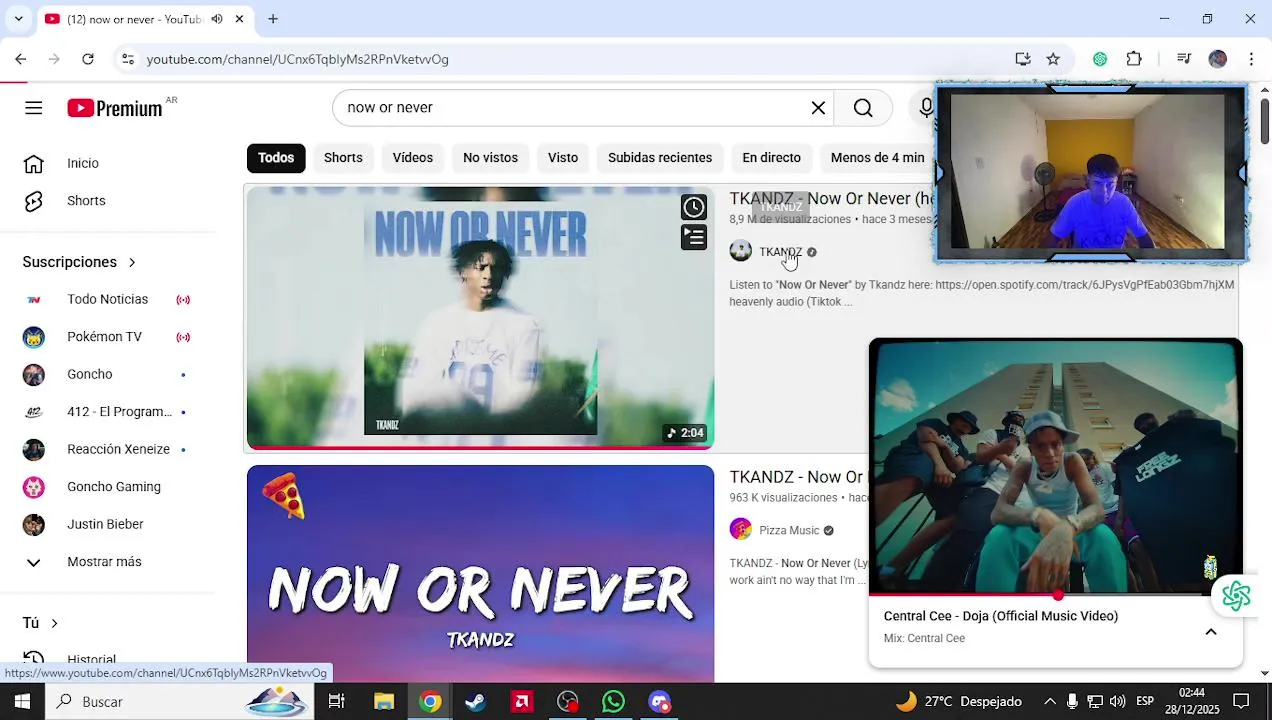Open Pizza Music Now Or Never lyric thumbnail
The image size is (1272, 720).
tap(481, 574)
